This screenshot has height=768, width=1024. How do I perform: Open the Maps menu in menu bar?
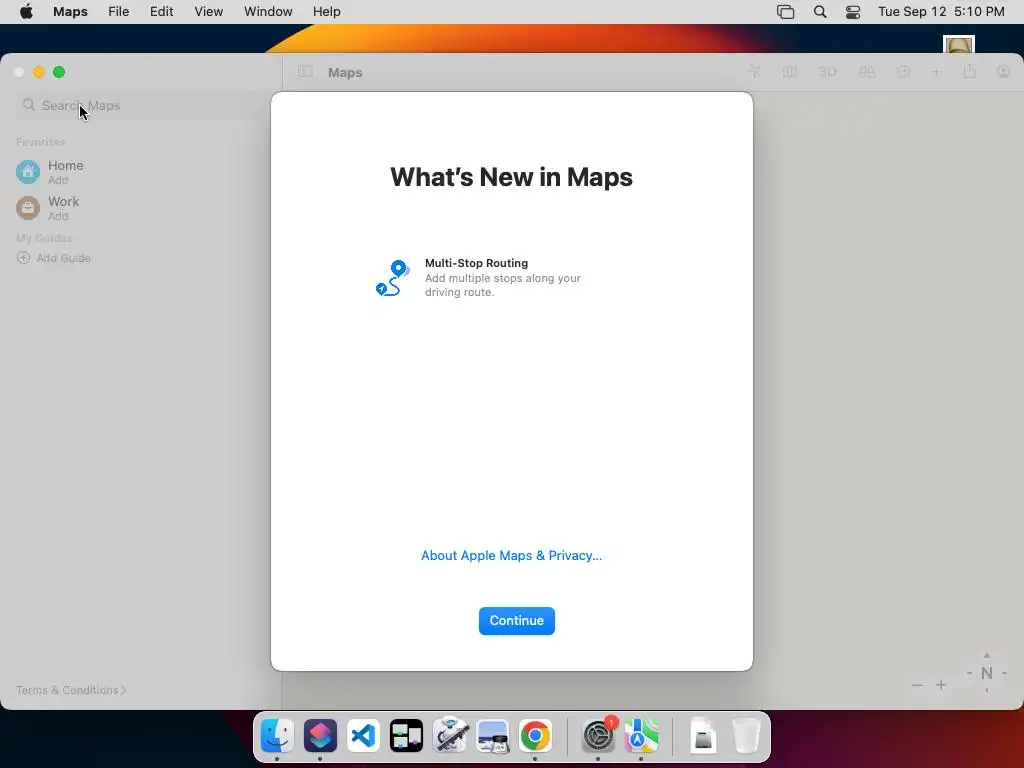click(x=71, y=12)
